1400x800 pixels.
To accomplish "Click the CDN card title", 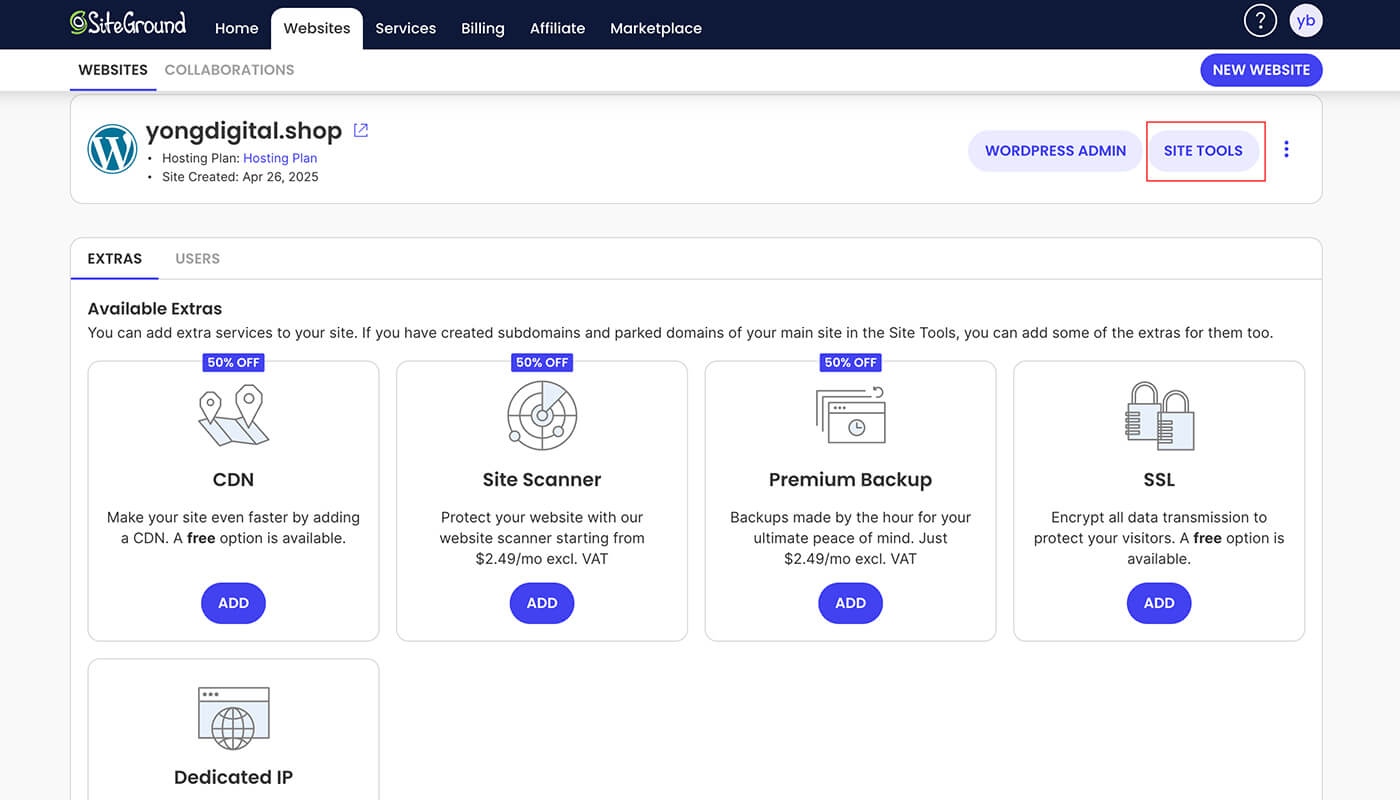I will (233, 480).
